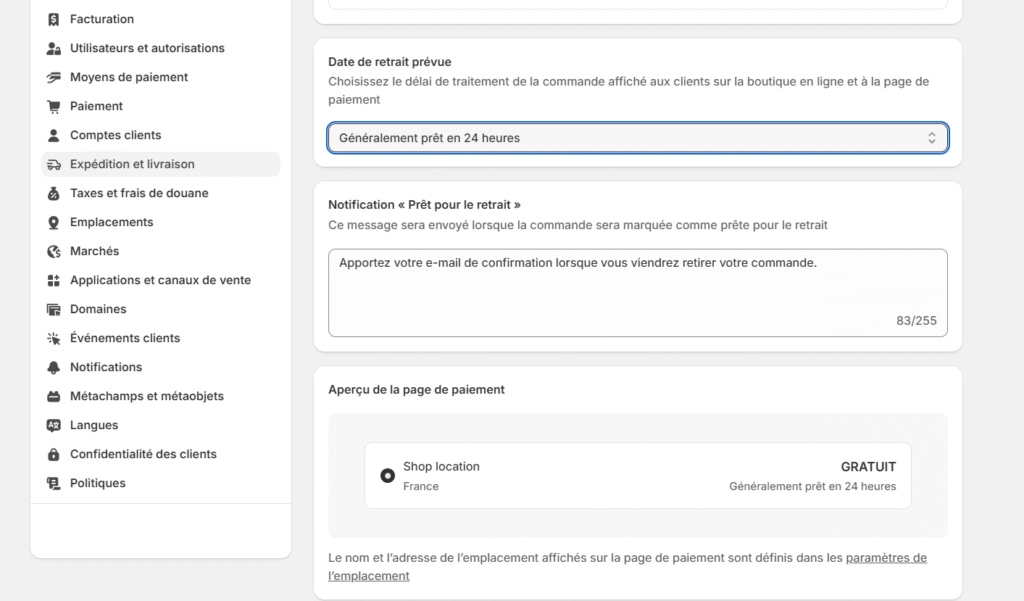Click the Confidentialité des clients lock icon
The width and height of the screenshot is (1024, 601).
point(54,455)
